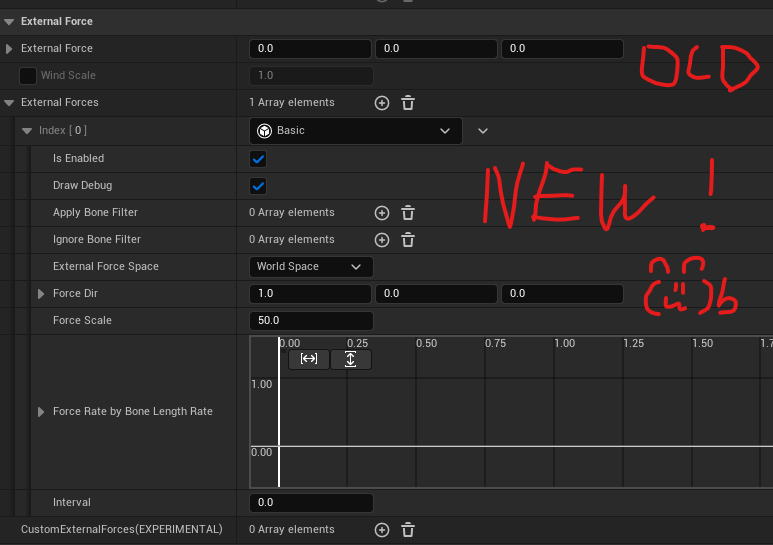Clear Ignore Bone Filter array with trash icon
Viewport: 773px width, 545px height.
pos(408,240)
